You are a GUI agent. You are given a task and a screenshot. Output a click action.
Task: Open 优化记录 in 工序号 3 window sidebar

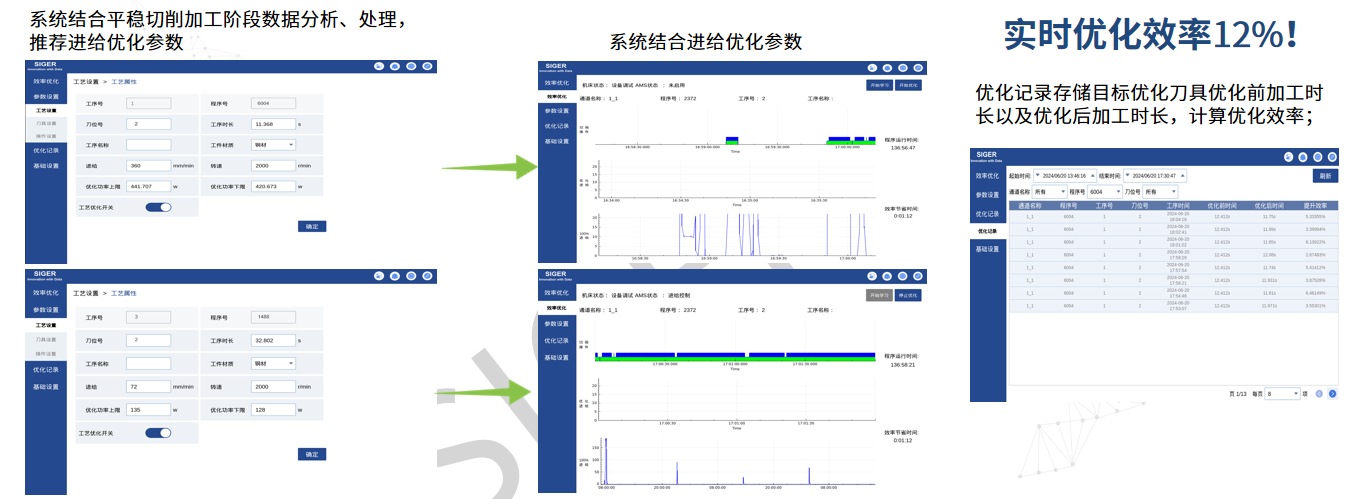46,370
